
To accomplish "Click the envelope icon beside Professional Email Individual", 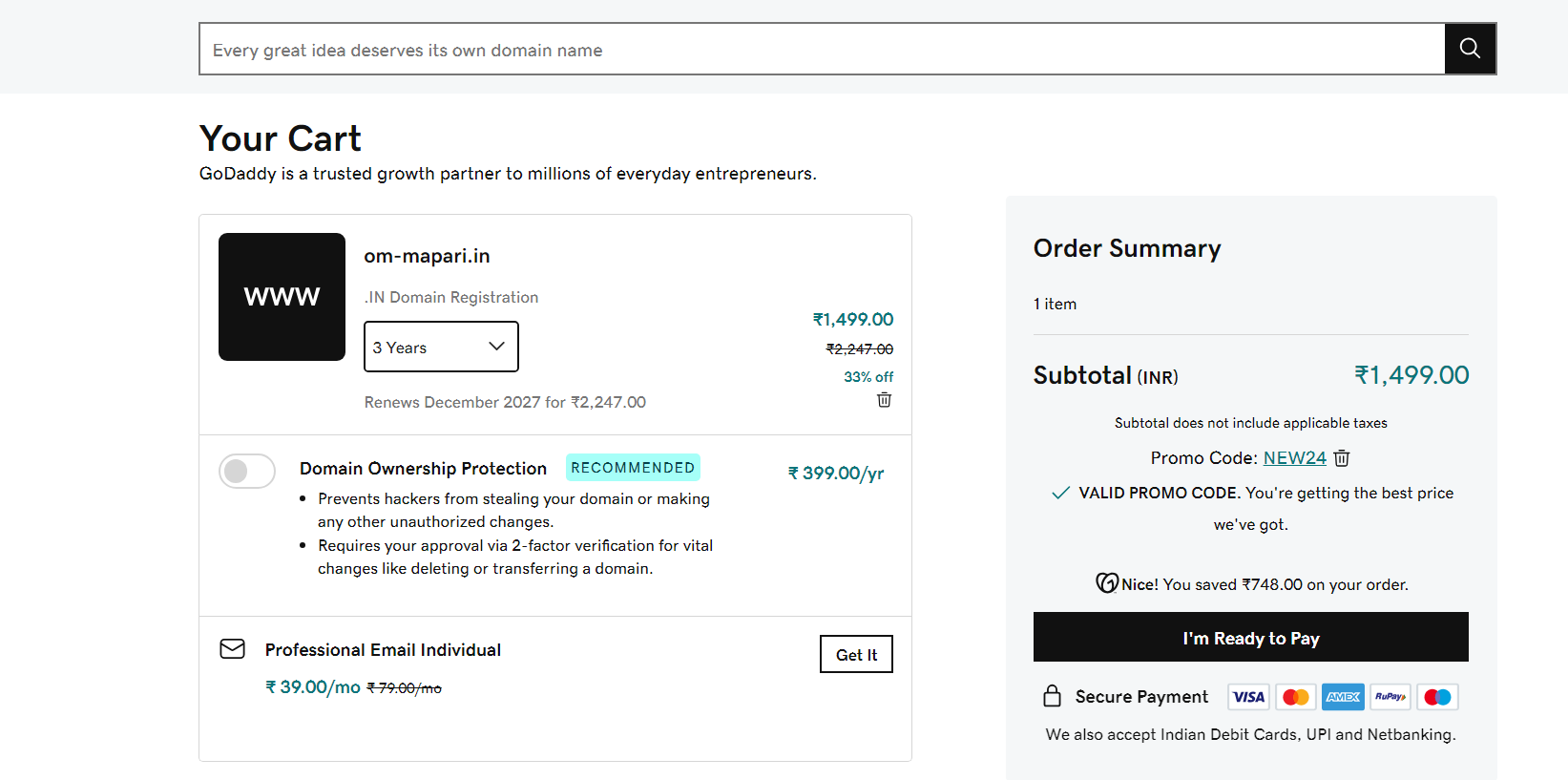I will (x=232, y=648).
